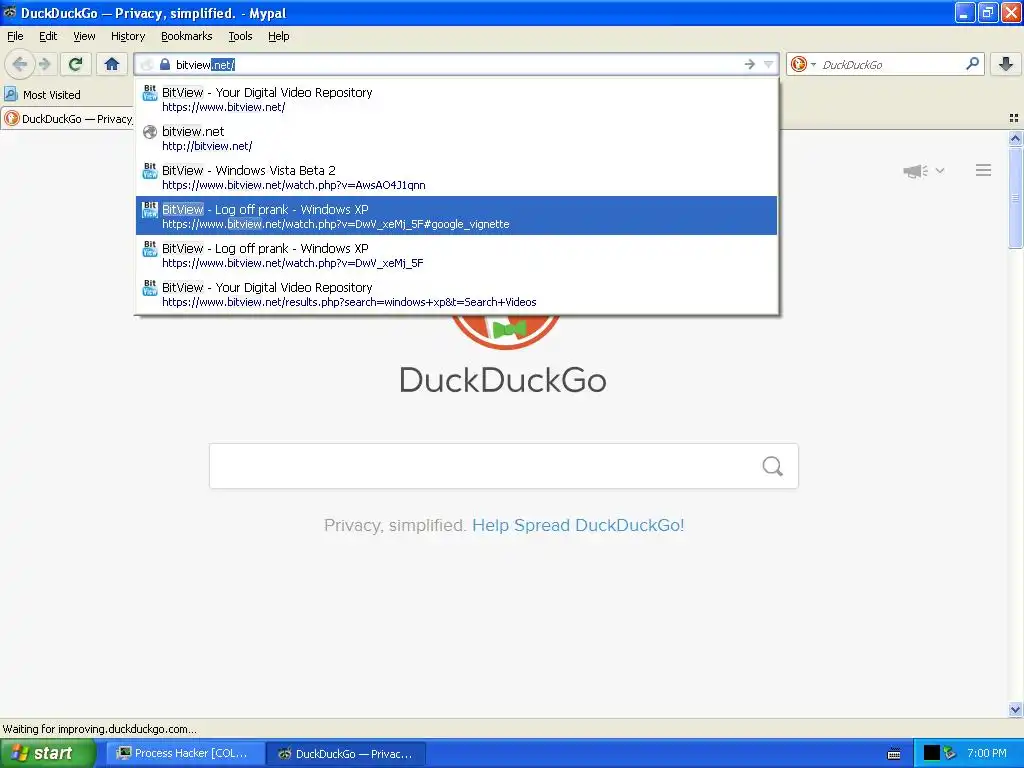Expand the chevron next to the megaphone

(x=940, y=170)
